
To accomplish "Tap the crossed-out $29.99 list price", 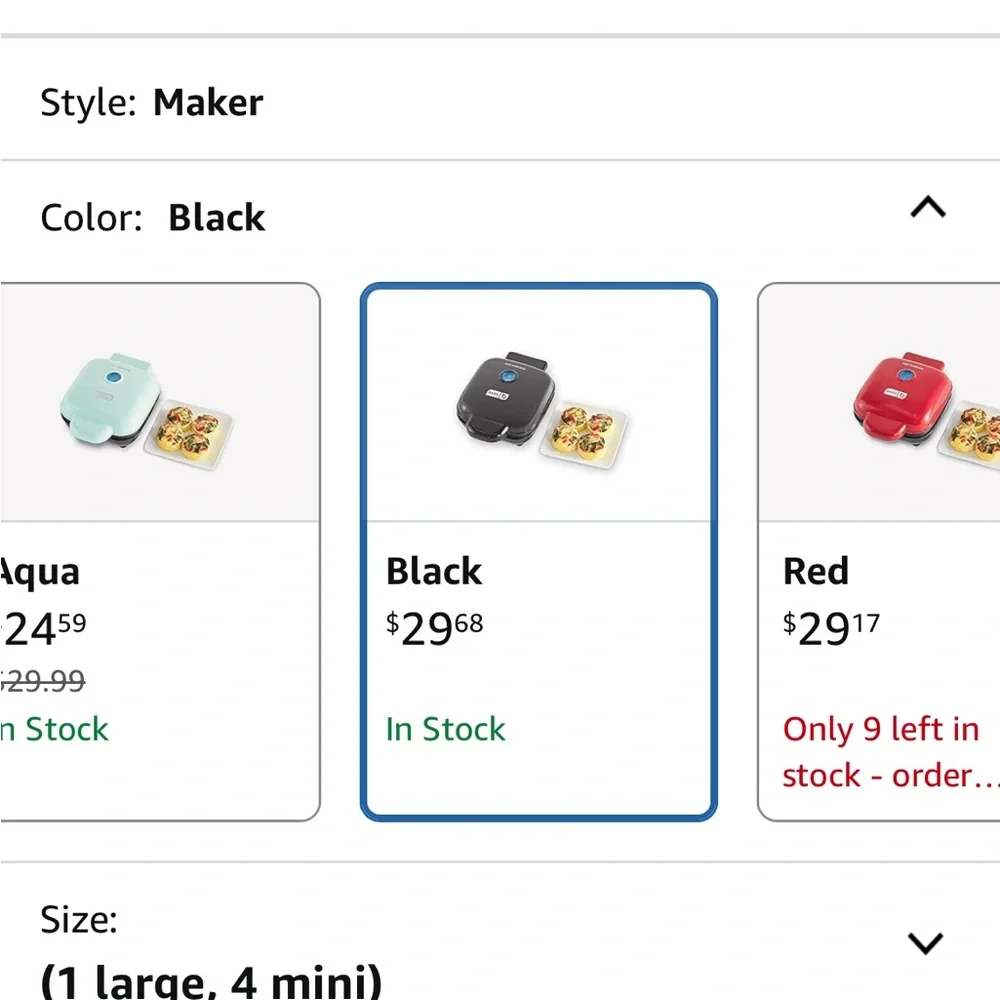I will 43,682.
